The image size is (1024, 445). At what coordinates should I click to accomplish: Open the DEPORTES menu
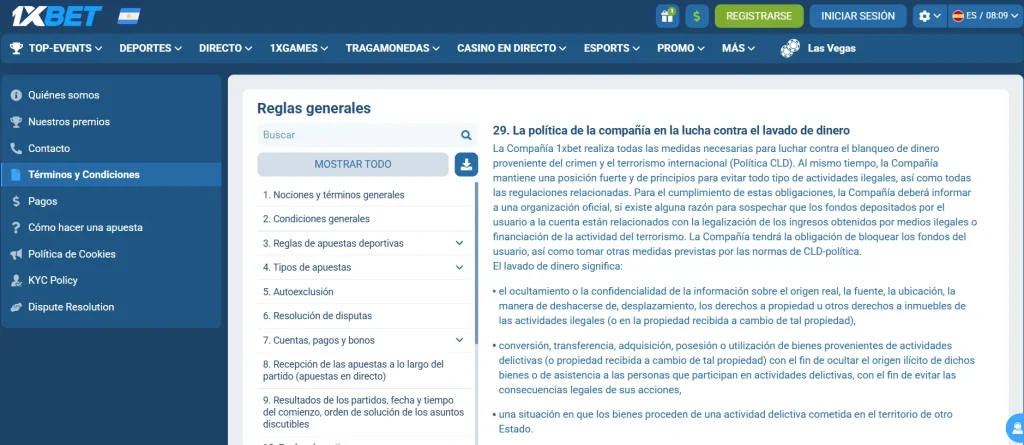coord(150,48)
